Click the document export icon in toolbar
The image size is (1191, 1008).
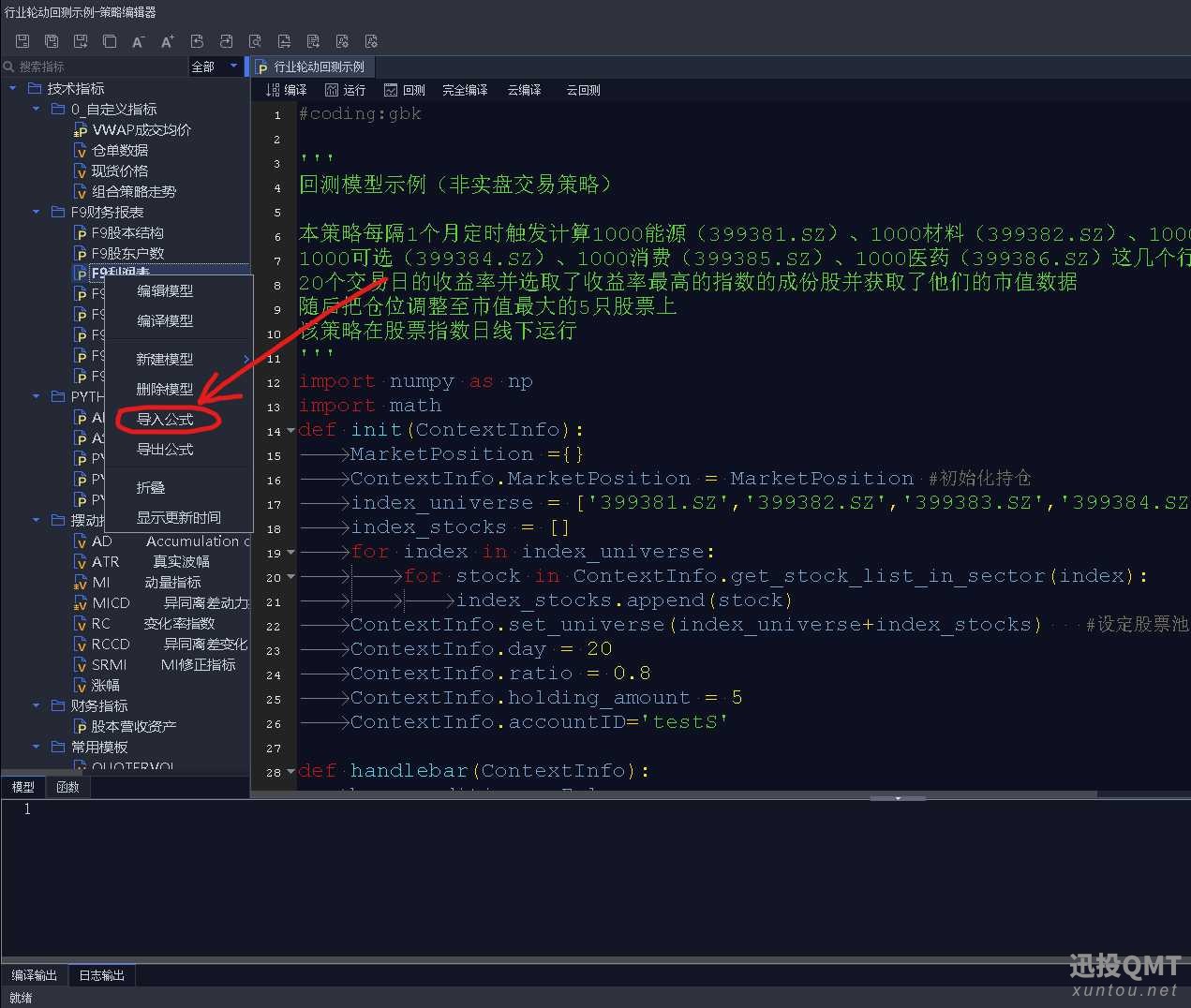tap(313, 41)
